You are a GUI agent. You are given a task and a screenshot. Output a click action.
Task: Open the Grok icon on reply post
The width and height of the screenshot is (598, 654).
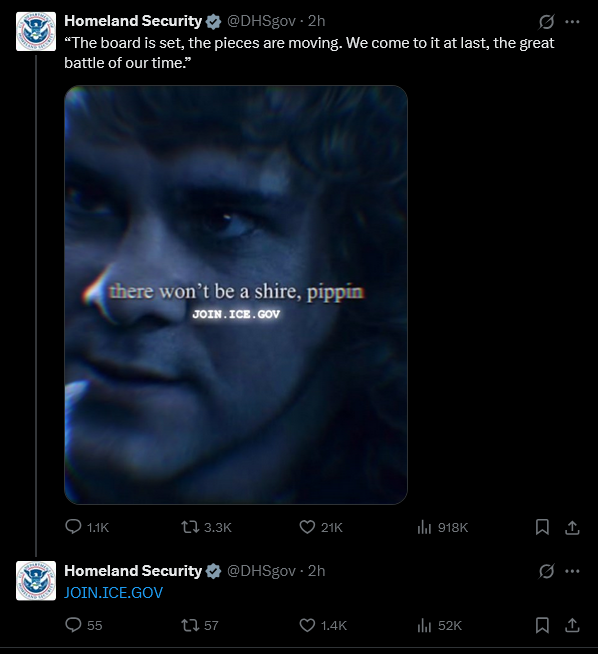(546, 571)
